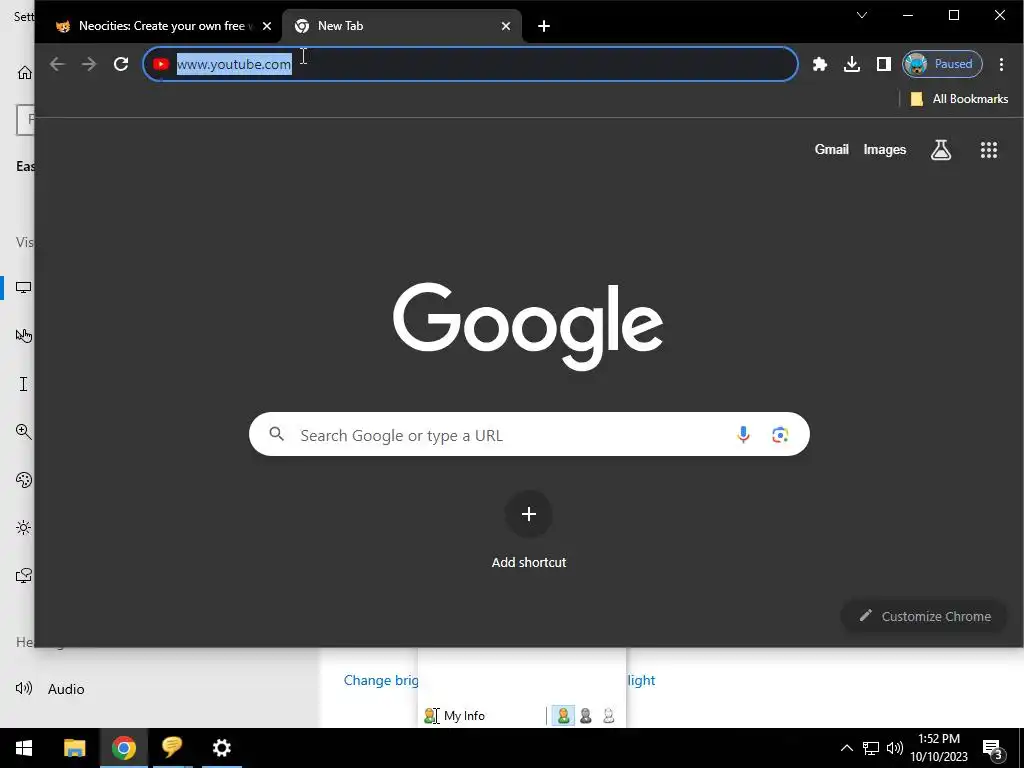The width and height of the screenshot is (1024, 768).
Task: Click the Paused profile button
Action: (942, 64)
